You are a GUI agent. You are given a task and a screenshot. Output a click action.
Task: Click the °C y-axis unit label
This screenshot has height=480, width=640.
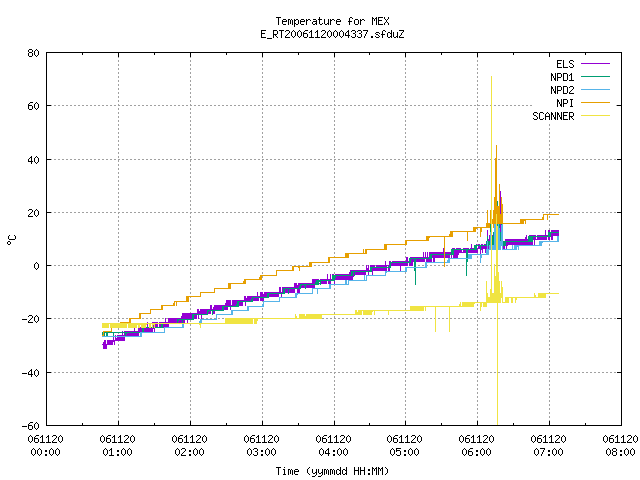pyautogui.click(x=11, y=240)
